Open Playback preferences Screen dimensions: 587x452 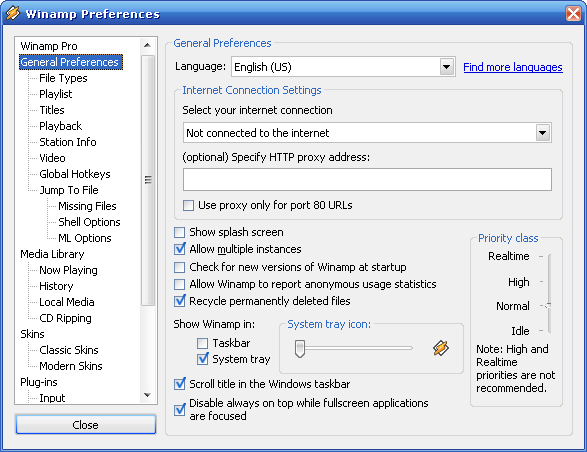(x=61, y=126)
